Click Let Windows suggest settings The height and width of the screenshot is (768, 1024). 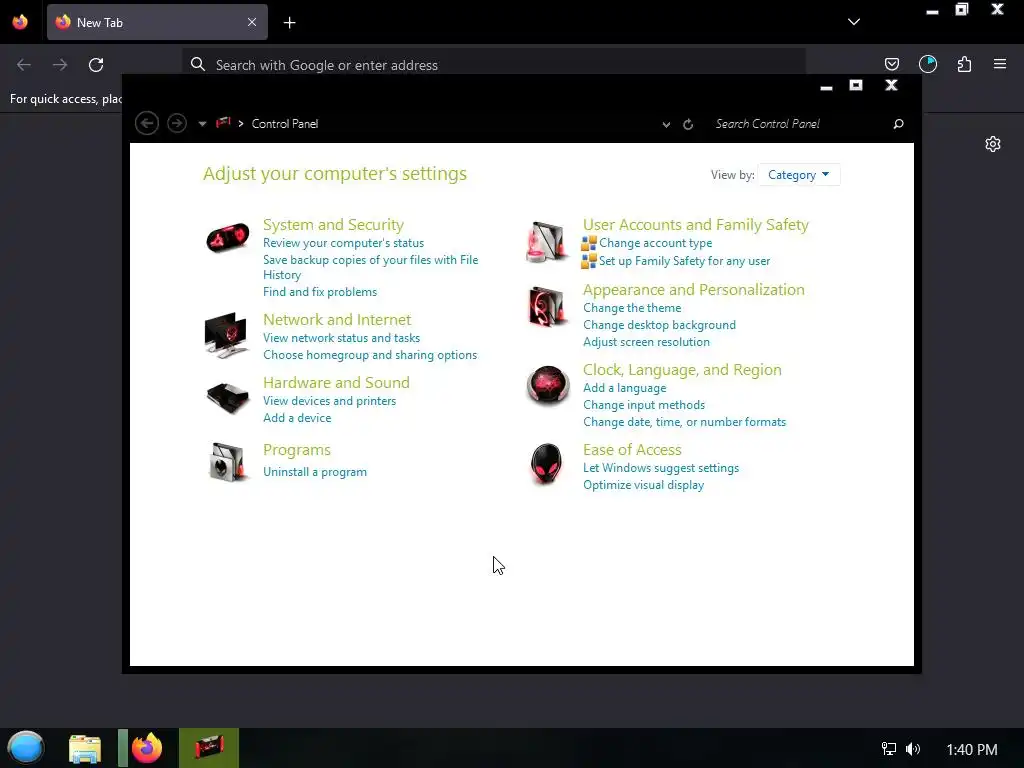[661, 468]
